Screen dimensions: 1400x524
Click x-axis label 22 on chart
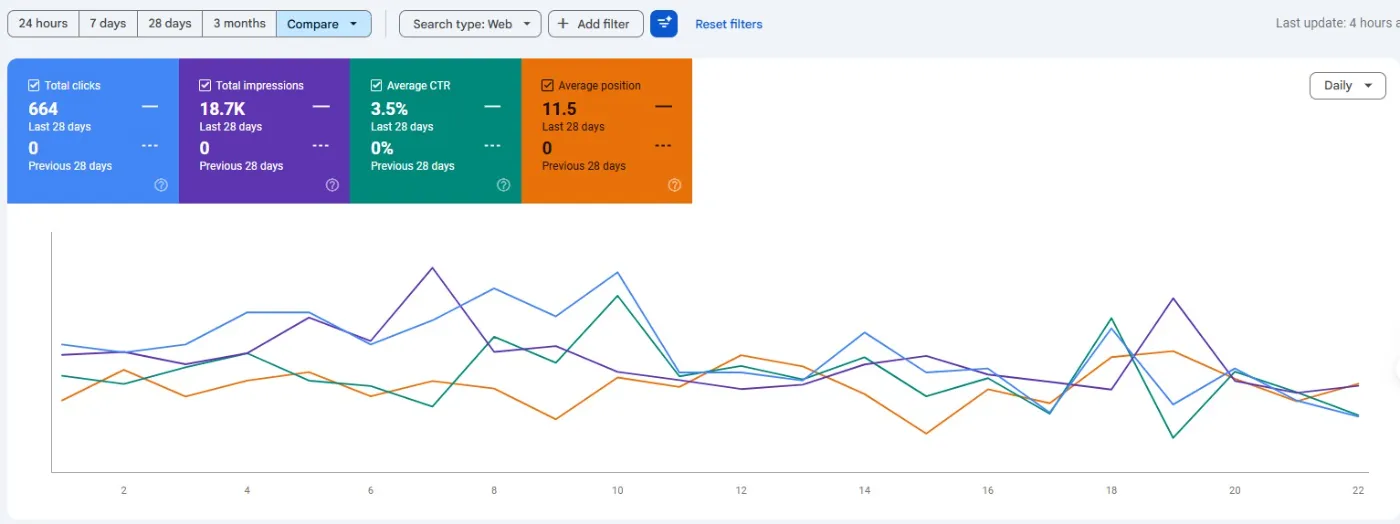tap(1358, 491)
